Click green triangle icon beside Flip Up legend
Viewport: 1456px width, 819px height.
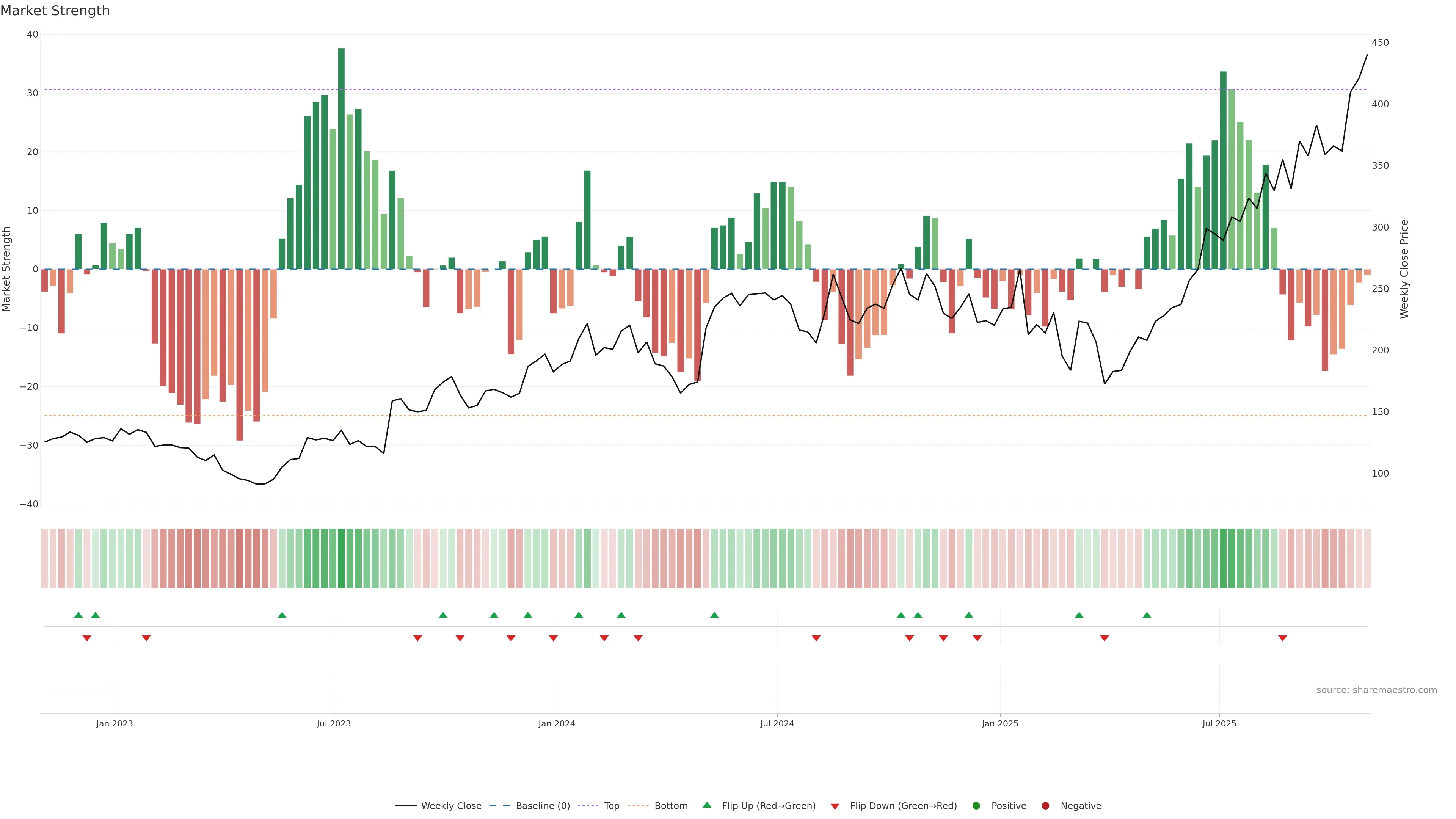pyautogui.click(x=706, y=805)
